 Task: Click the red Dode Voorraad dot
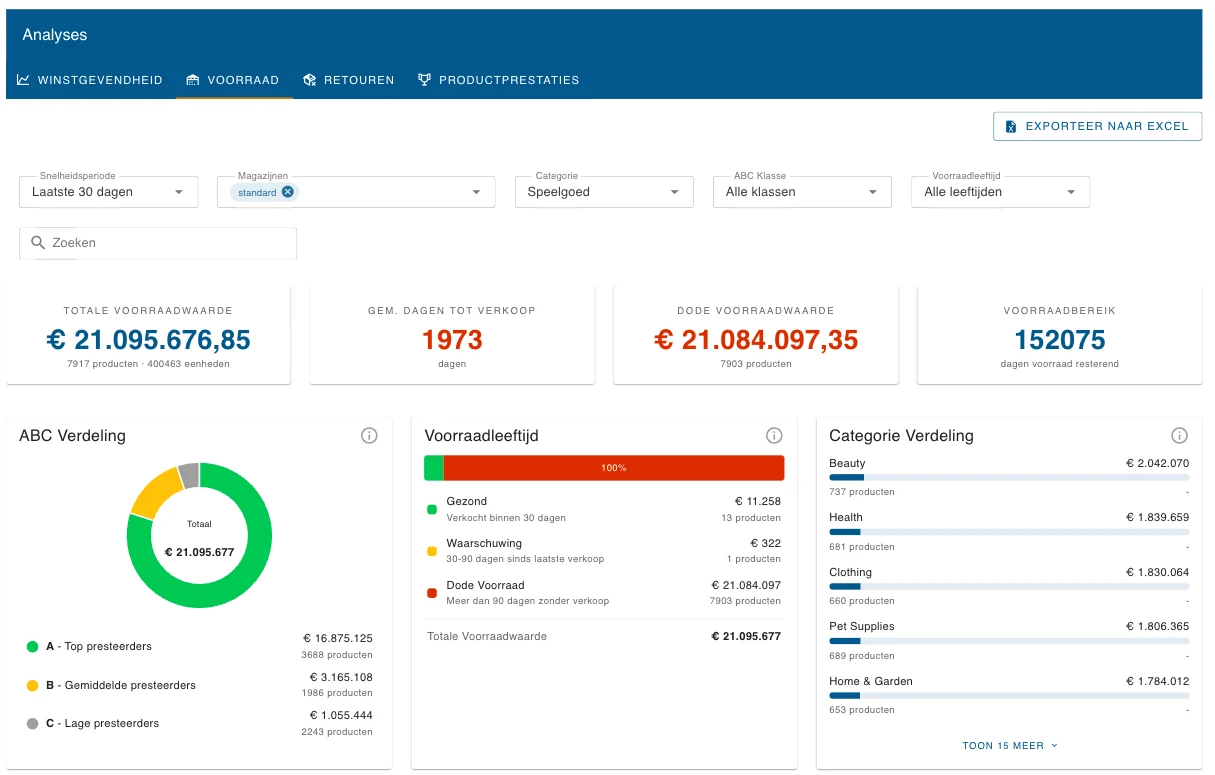(x=432, y=593)
